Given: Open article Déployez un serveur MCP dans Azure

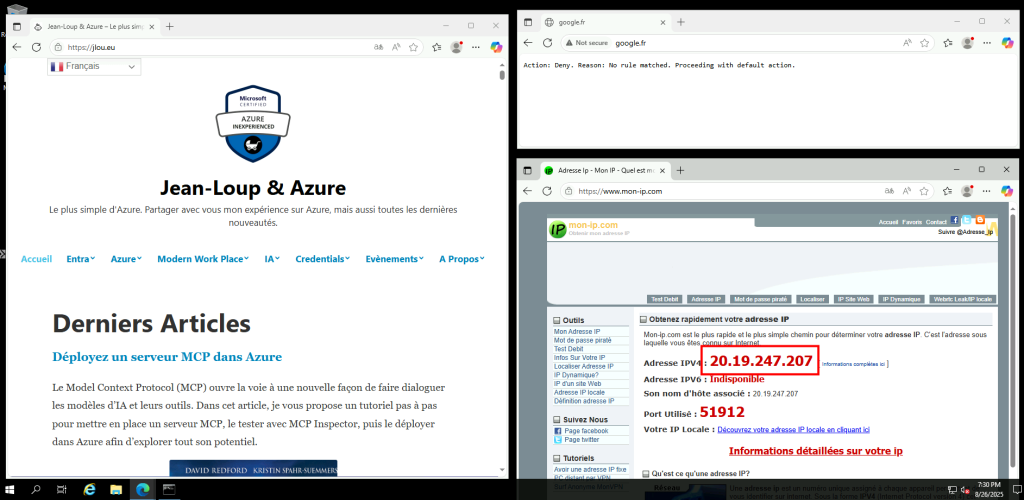Looking at the screenshot, I should point(167,357).
